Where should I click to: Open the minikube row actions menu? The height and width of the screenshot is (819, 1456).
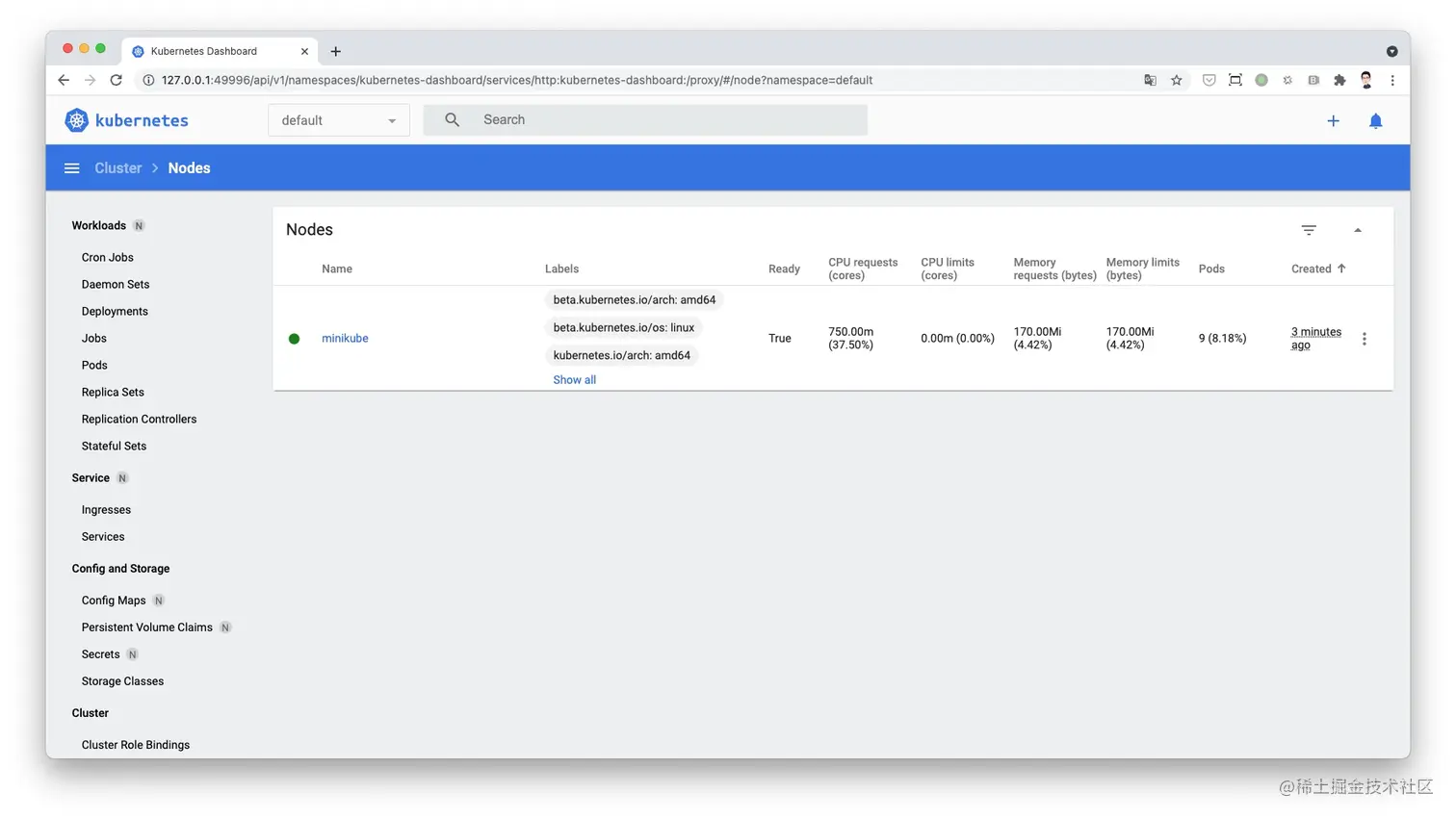tap(1365, 339)
